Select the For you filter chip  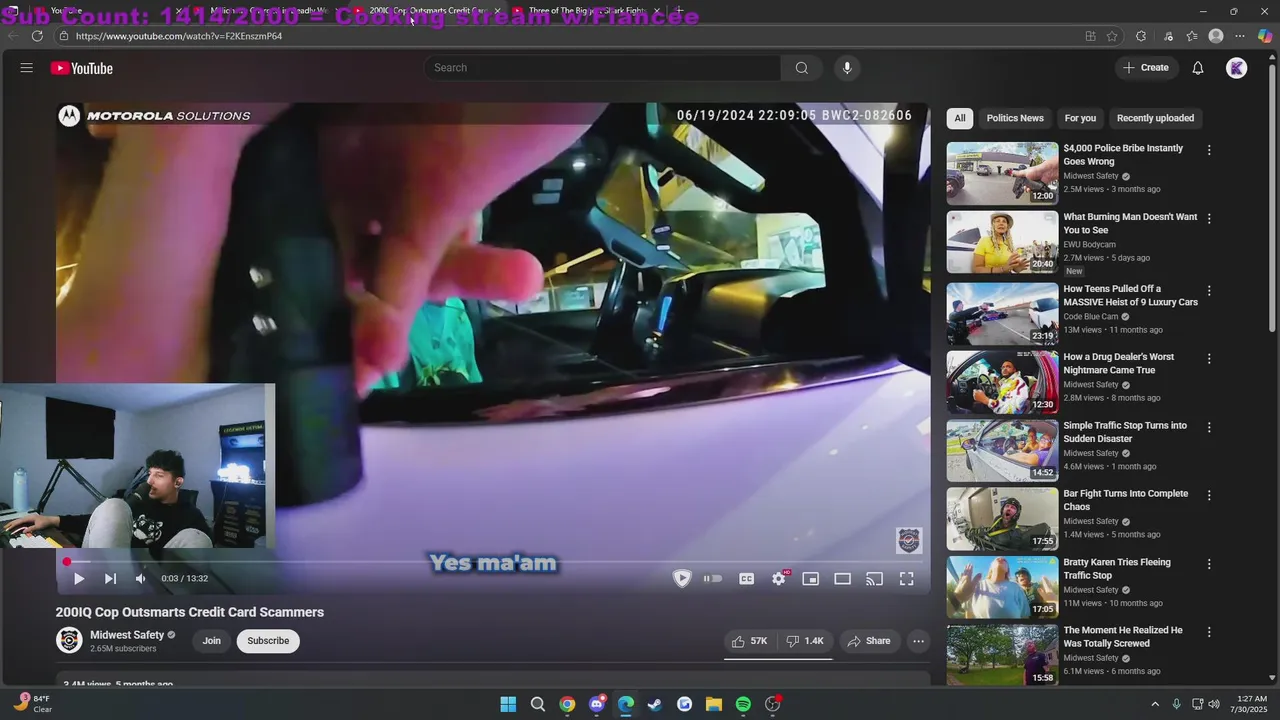(x=1080, y=118)
